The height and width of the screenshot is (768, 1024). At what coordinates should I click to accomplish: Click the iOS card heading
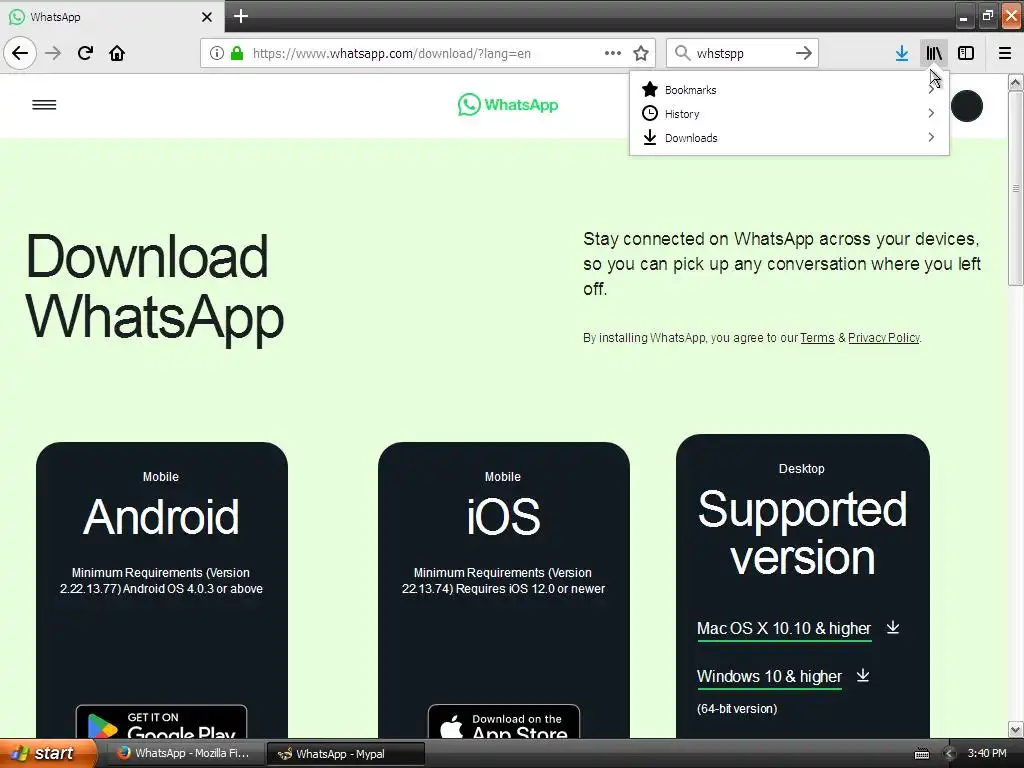pyautogui.click(x=503, y=517)
